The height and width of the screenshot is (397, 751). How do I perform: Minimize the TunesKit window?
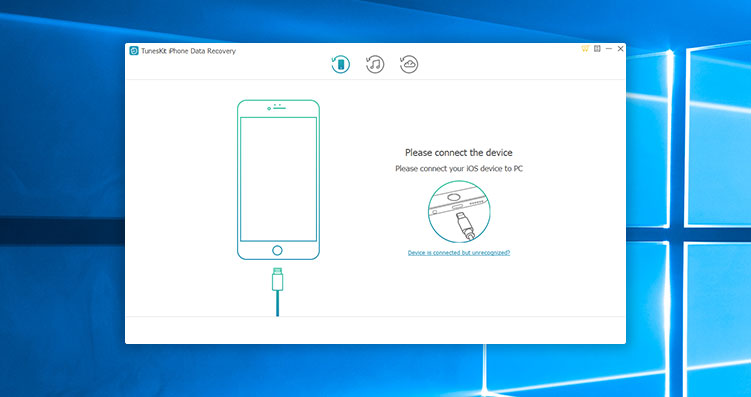point(609,49)
